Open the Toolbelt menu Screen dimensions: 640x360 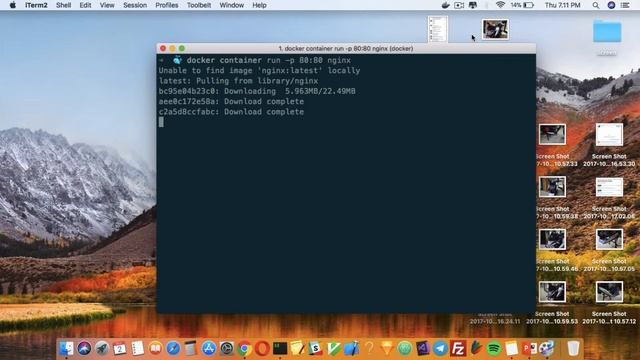click(199, 5)
